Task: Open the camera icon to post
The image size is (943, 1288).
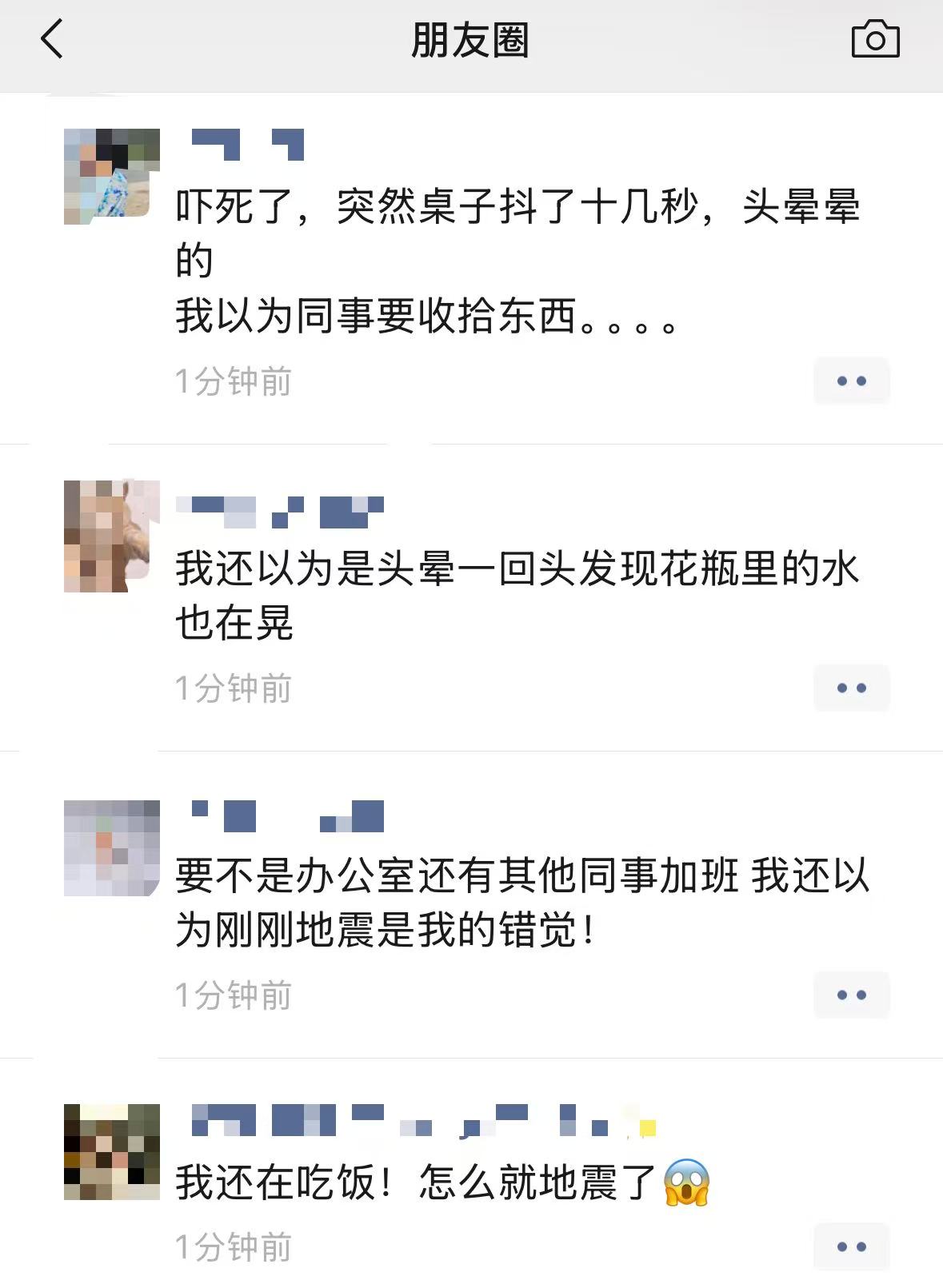Action: click(875, 39)
